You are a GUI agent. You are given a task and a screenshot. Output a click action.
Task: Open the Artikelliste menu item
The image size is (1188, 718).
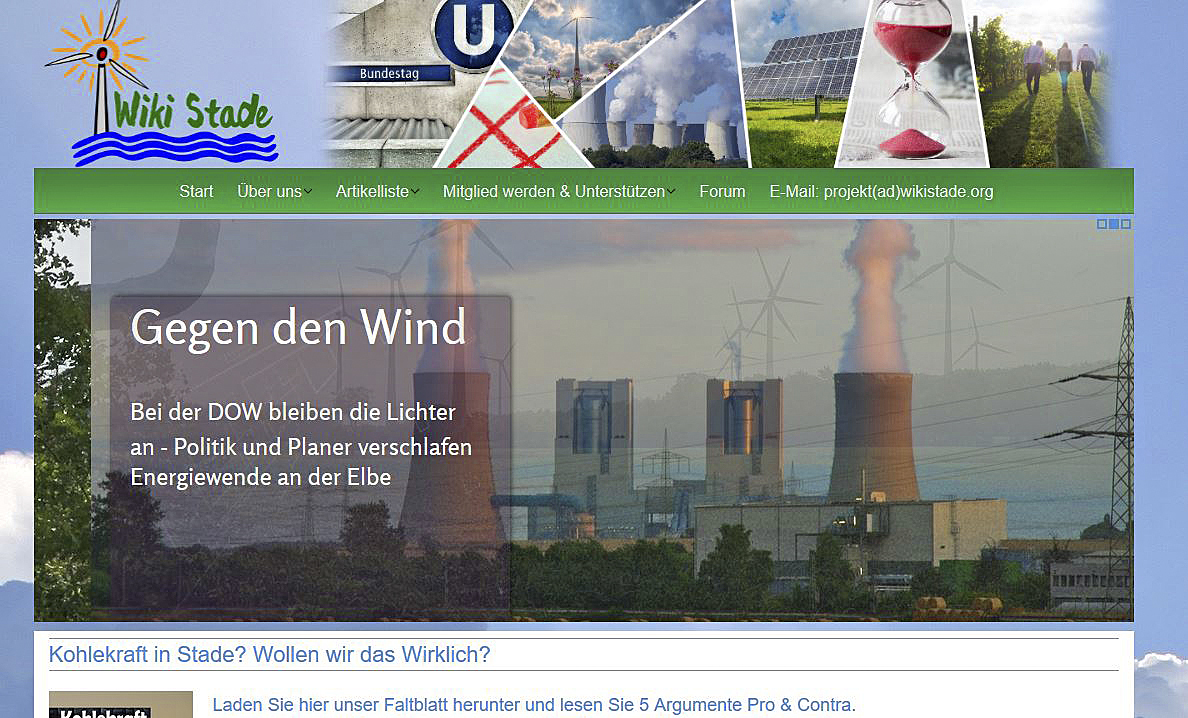tap(372, 192)
